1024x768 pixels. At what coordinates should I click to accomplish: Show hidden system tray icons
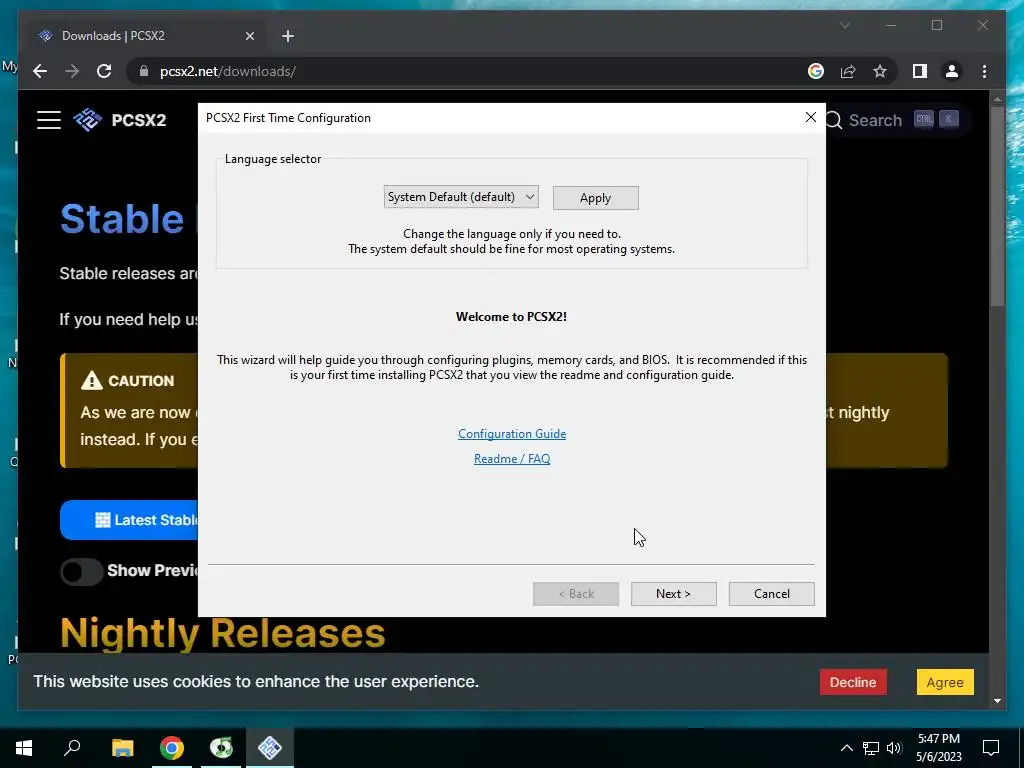click(x=846, y=748)
